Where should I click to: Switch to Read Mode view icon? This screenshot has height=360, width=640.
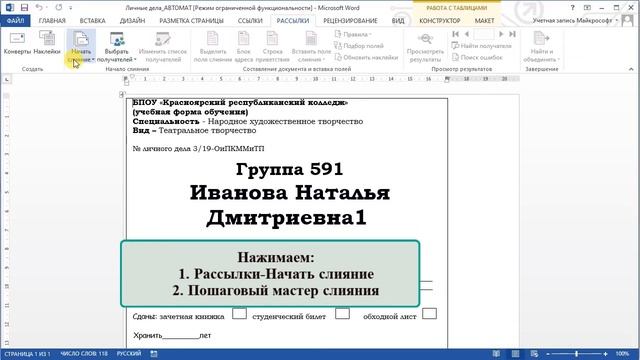pos(496,354)
